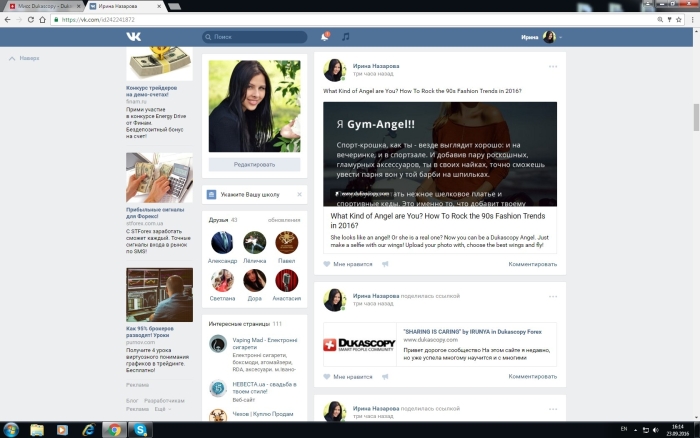Click the vk.com address bar
The height and width of the screenshot is (438, 700).
click(353, 20)
